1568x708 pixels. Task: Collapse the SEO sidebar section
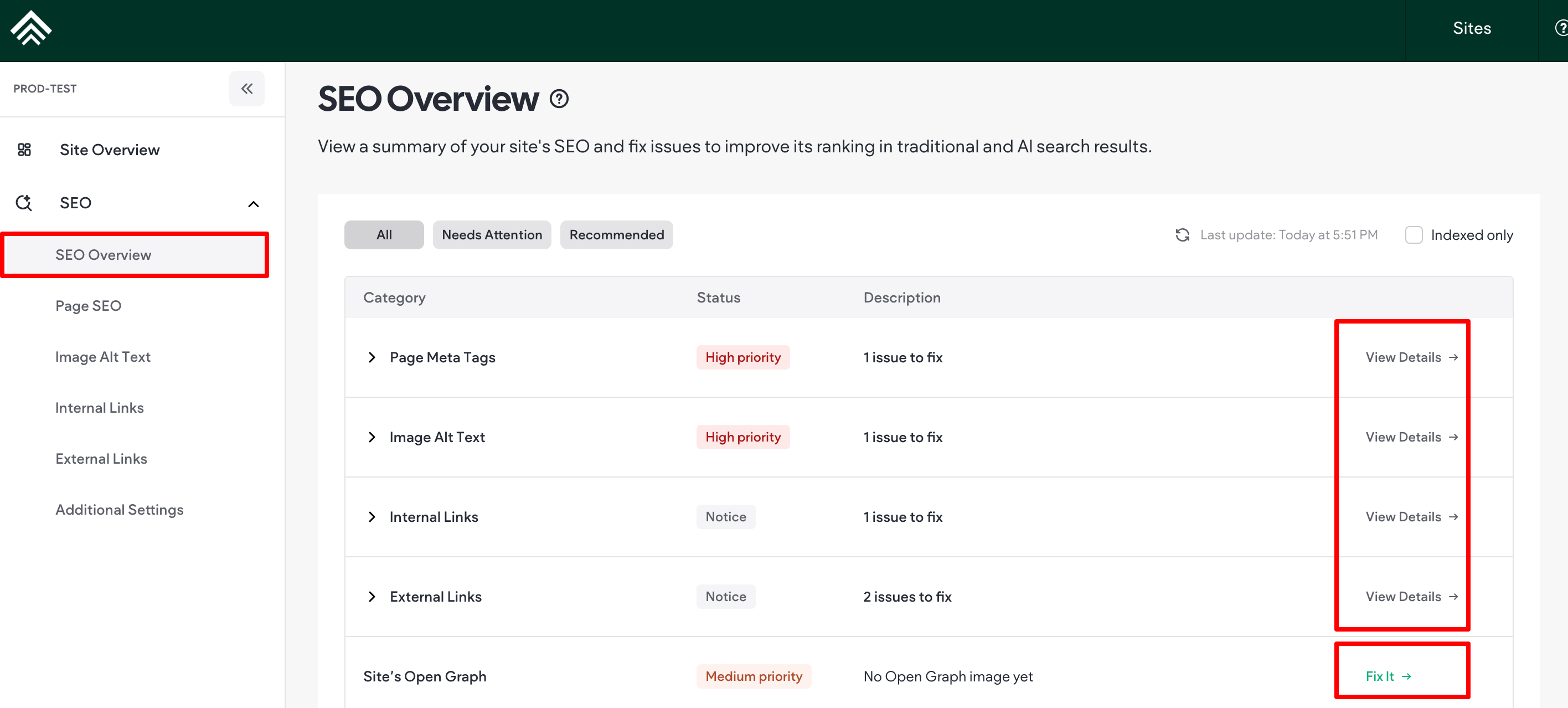[253, 204]
